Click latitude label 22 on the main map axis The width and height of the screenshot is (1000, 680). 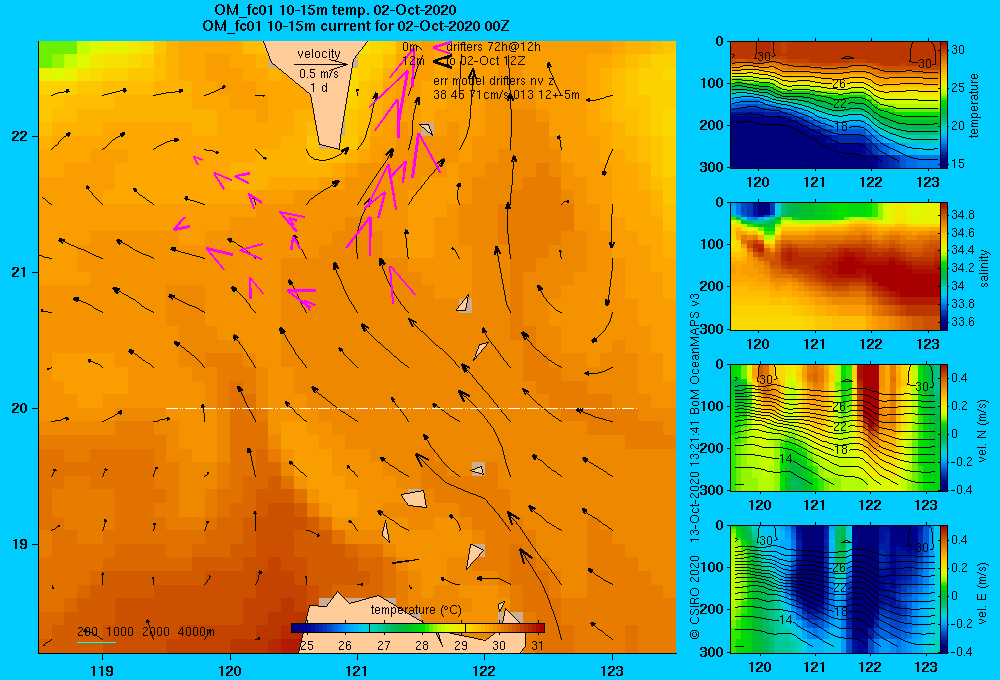[19, 137]
